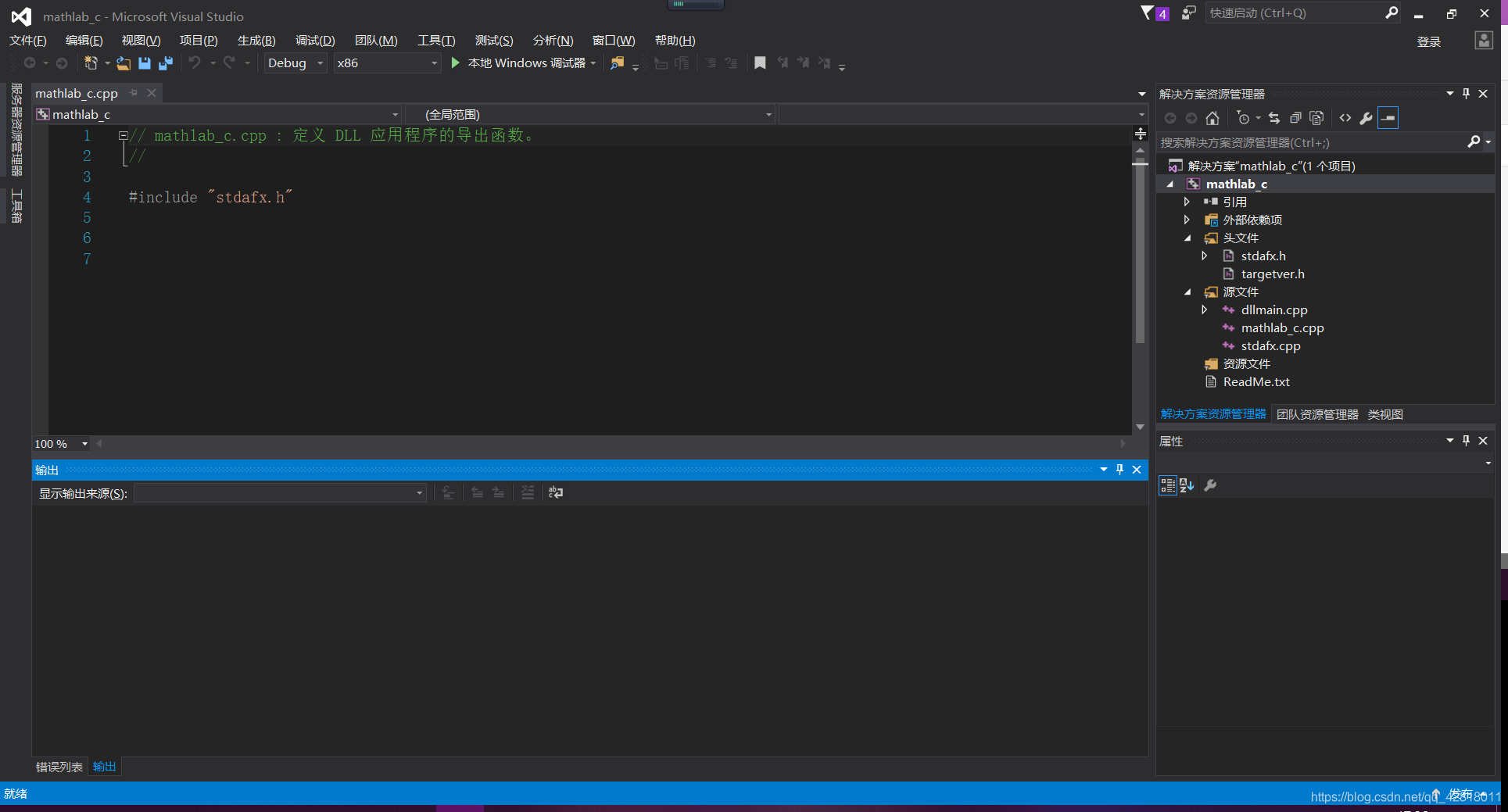The image size is (1508, 812).
Task: Click the Comment Selection toolbar icon
Action: 711,63
